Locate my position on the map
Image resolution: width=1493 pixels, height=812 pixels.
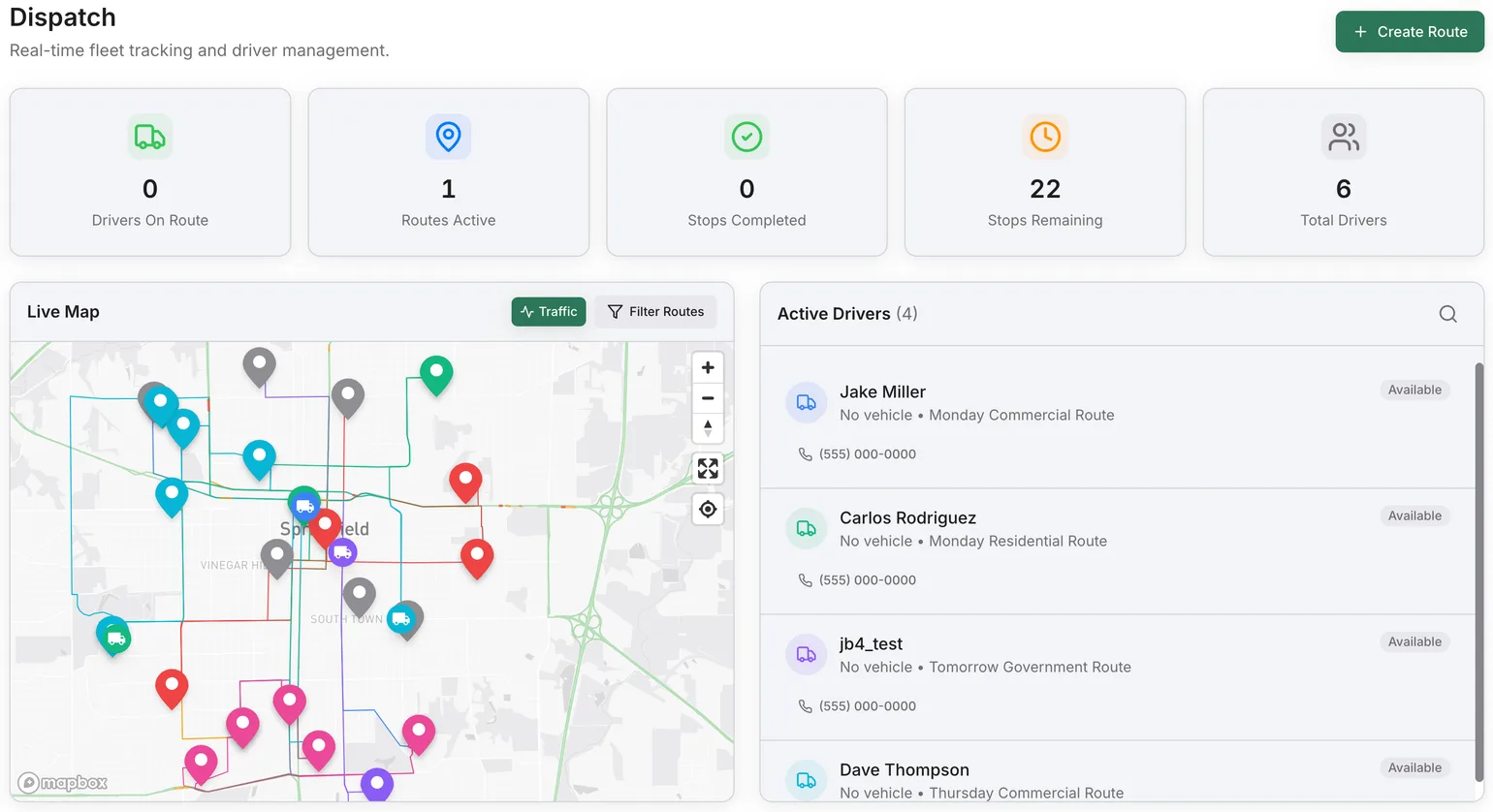click(708, 510)
